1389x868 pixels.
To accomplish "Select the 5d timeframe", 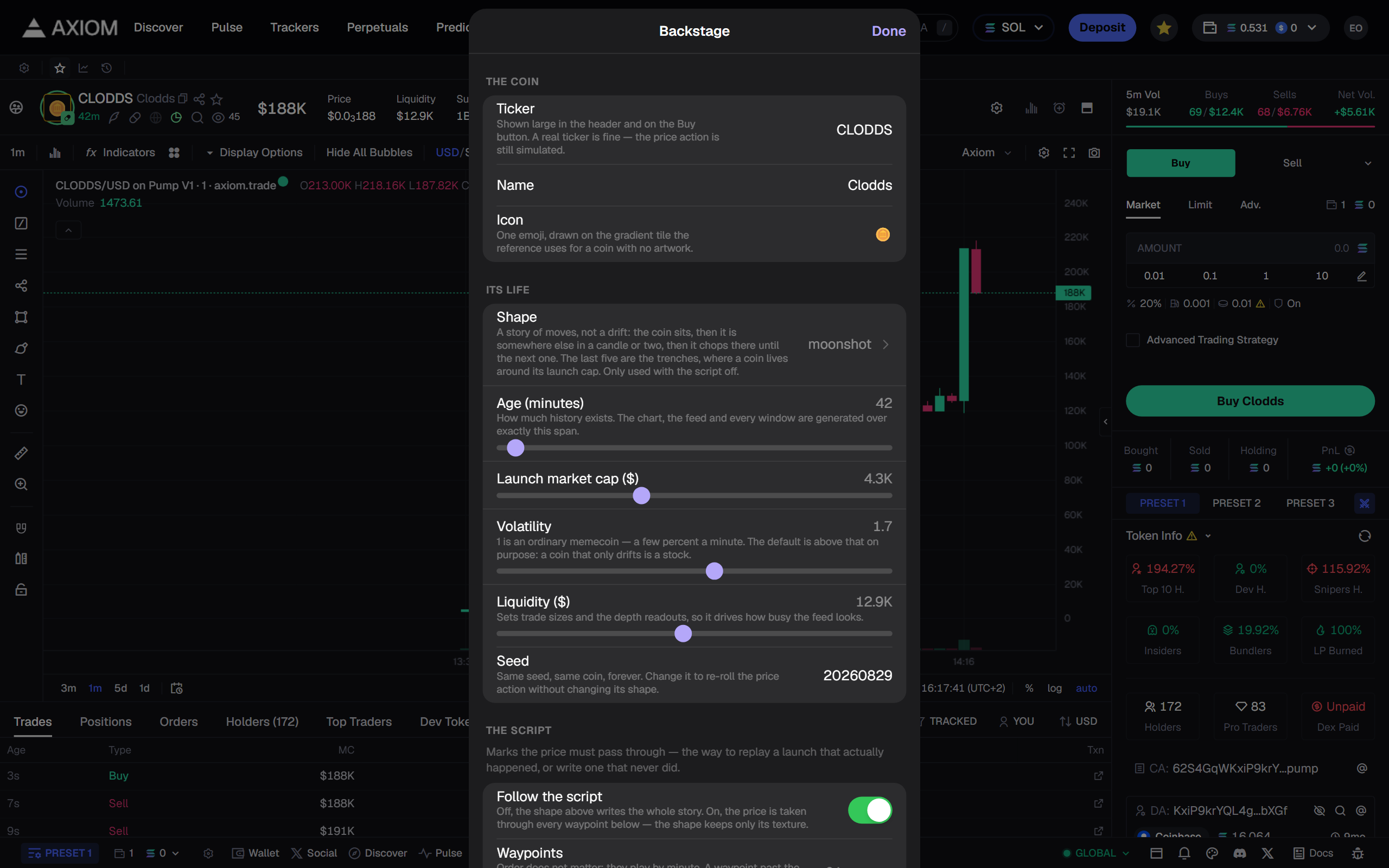I will (x=120, y=688).
